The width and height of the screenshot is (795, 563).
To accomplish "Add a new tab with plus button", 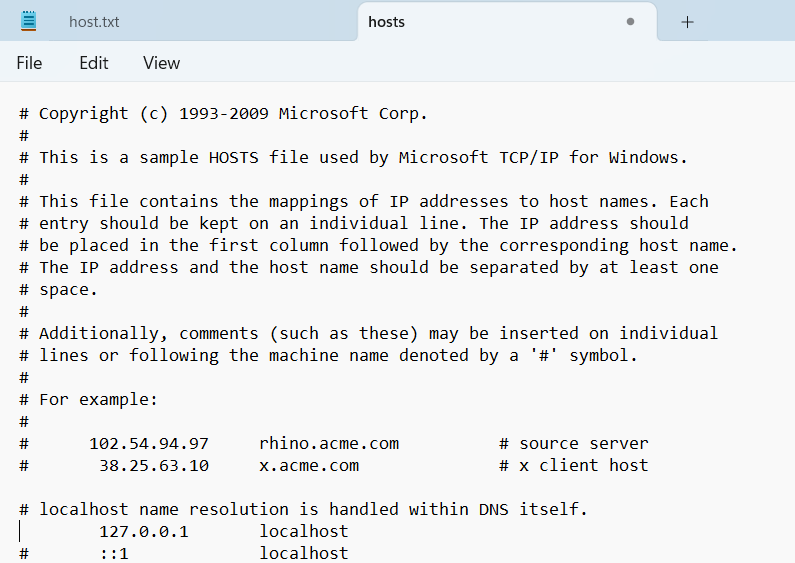I will [x=687, y=22].
